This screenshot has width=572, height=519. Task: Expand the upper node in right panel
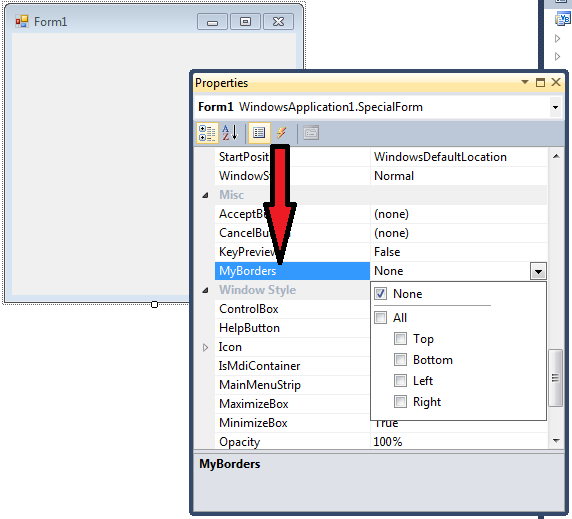pos(557,38)
